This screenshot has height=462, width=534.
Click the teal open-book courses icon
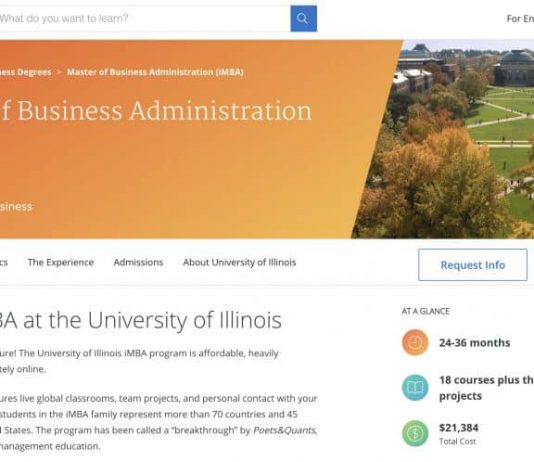[x=415, y=387]
